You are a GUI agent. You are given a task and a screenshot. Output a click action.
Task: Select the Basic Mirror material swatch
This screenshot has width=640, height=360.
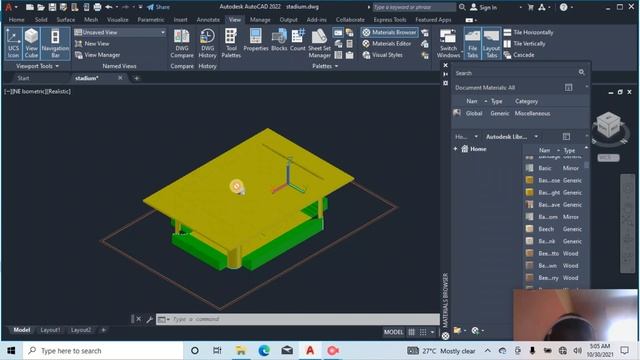coord(529,168)
